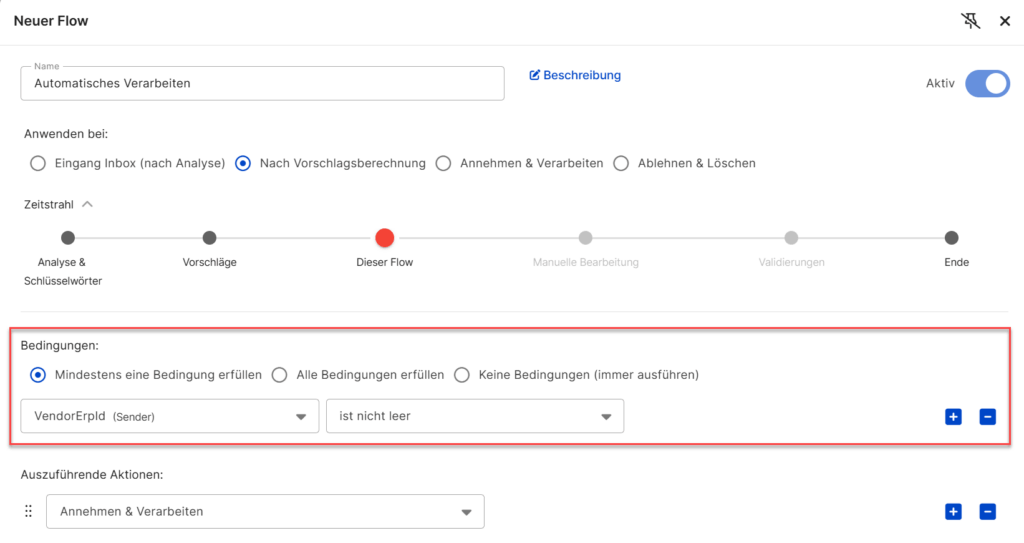
Task: Toggle the Aktiv switch off
Action: [x=987, y=84]
